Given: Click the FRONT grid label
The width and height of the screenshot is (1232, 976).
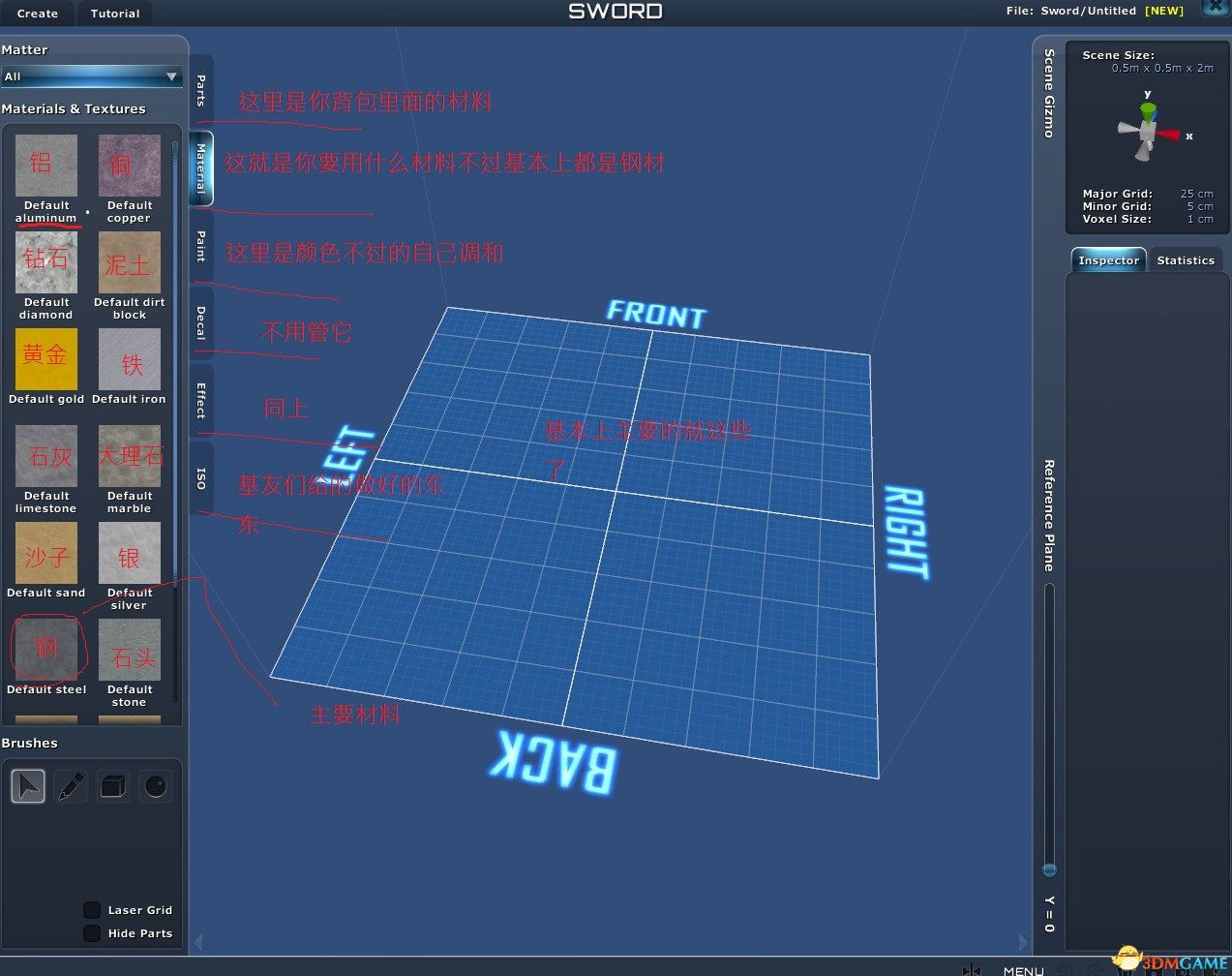Looking at the screenshot, I should pyautogui.click(x=656, y=314).
